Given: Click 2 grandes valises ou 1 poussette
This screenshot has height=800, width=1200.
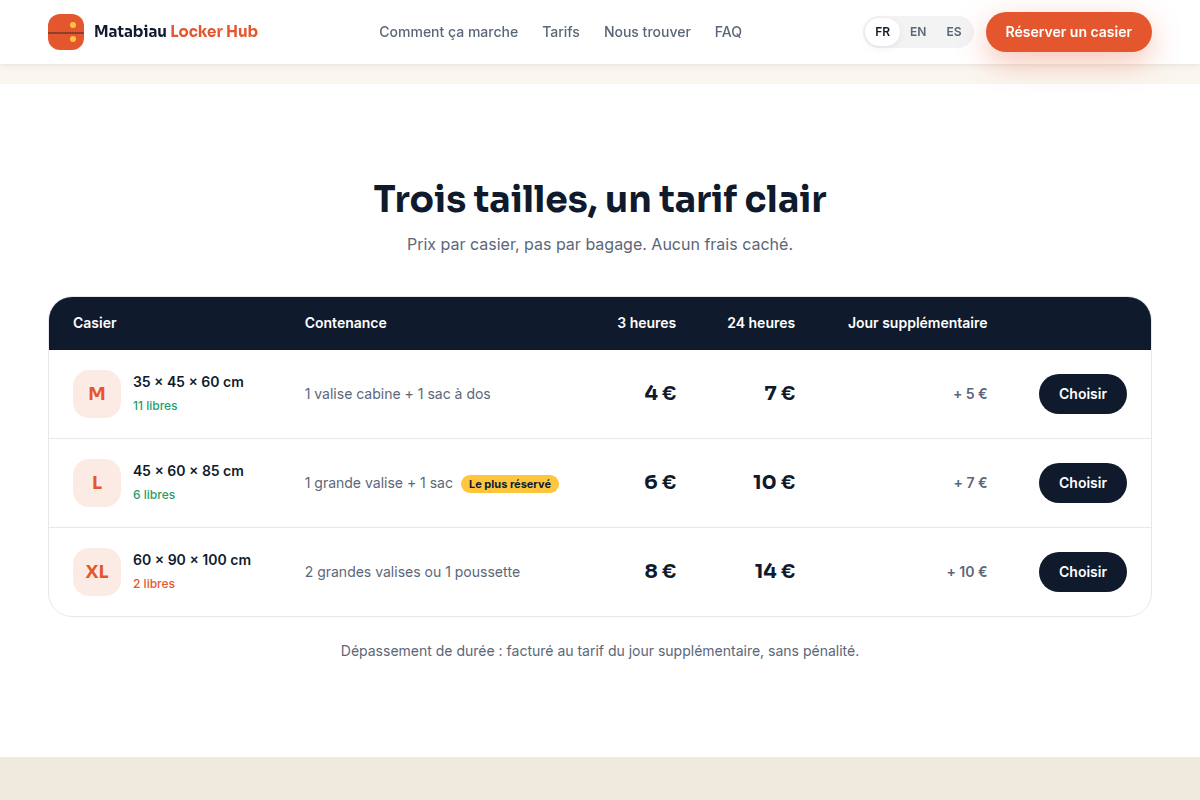Looking at the screenshot, I should (x=412, y=572).
